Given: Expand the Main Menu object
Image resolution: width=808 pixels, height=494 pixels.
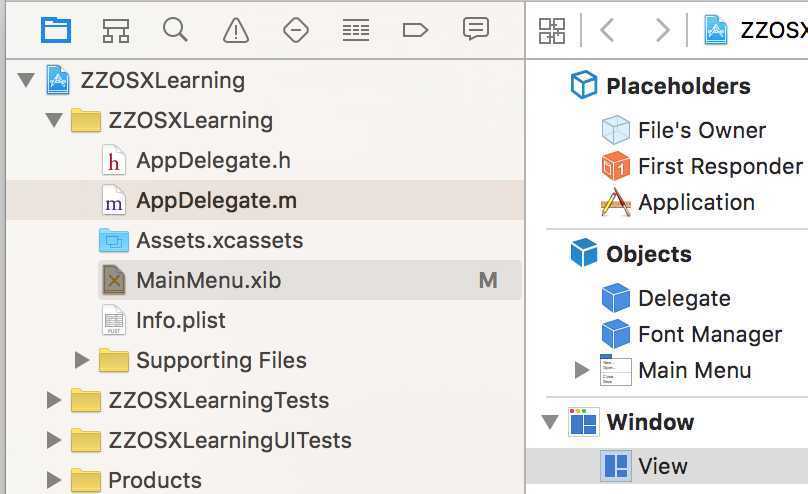Looking at the screenshot, I should coord(582,370).
